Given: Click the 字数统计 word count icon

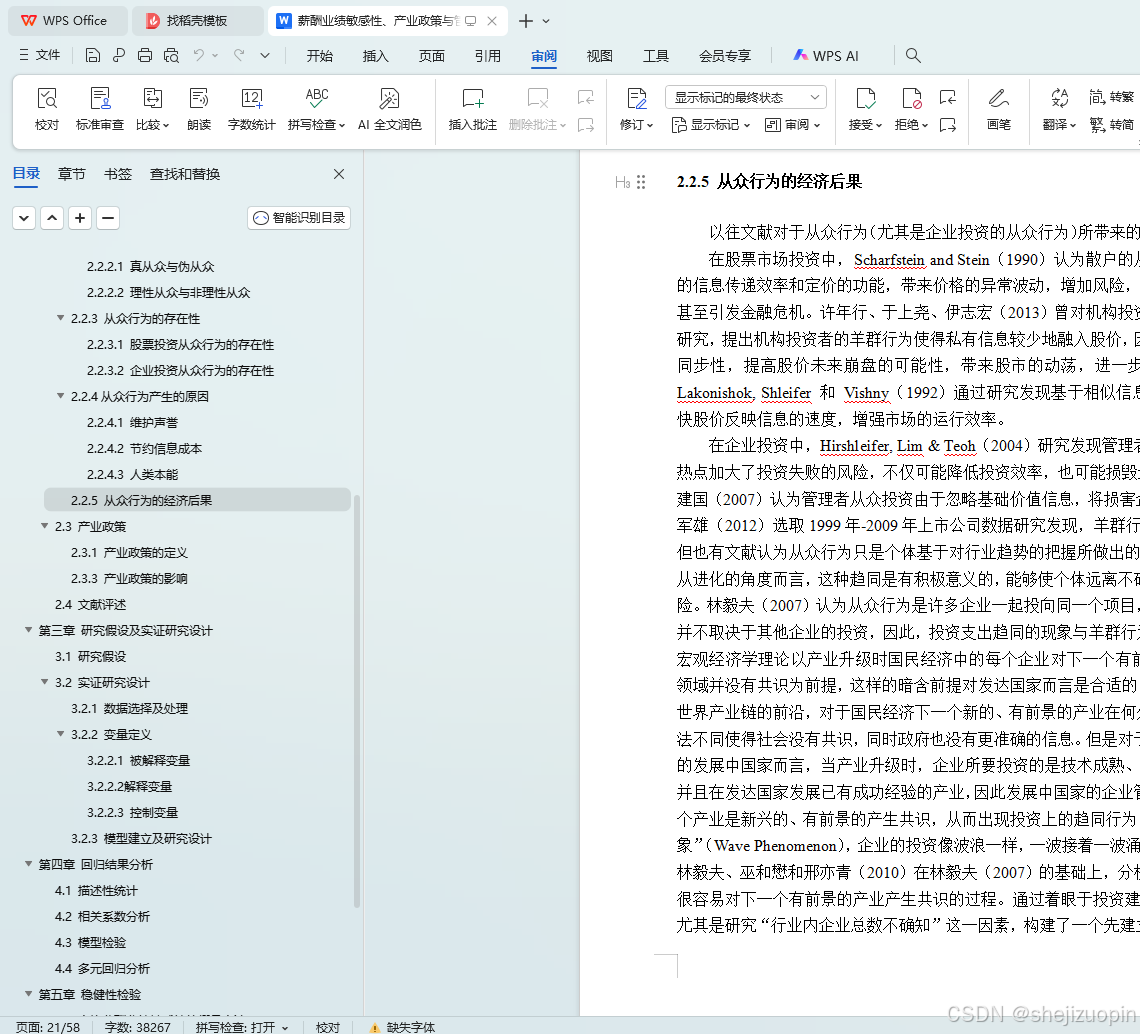Looking at the screenshot, I should tap(252, 109).
